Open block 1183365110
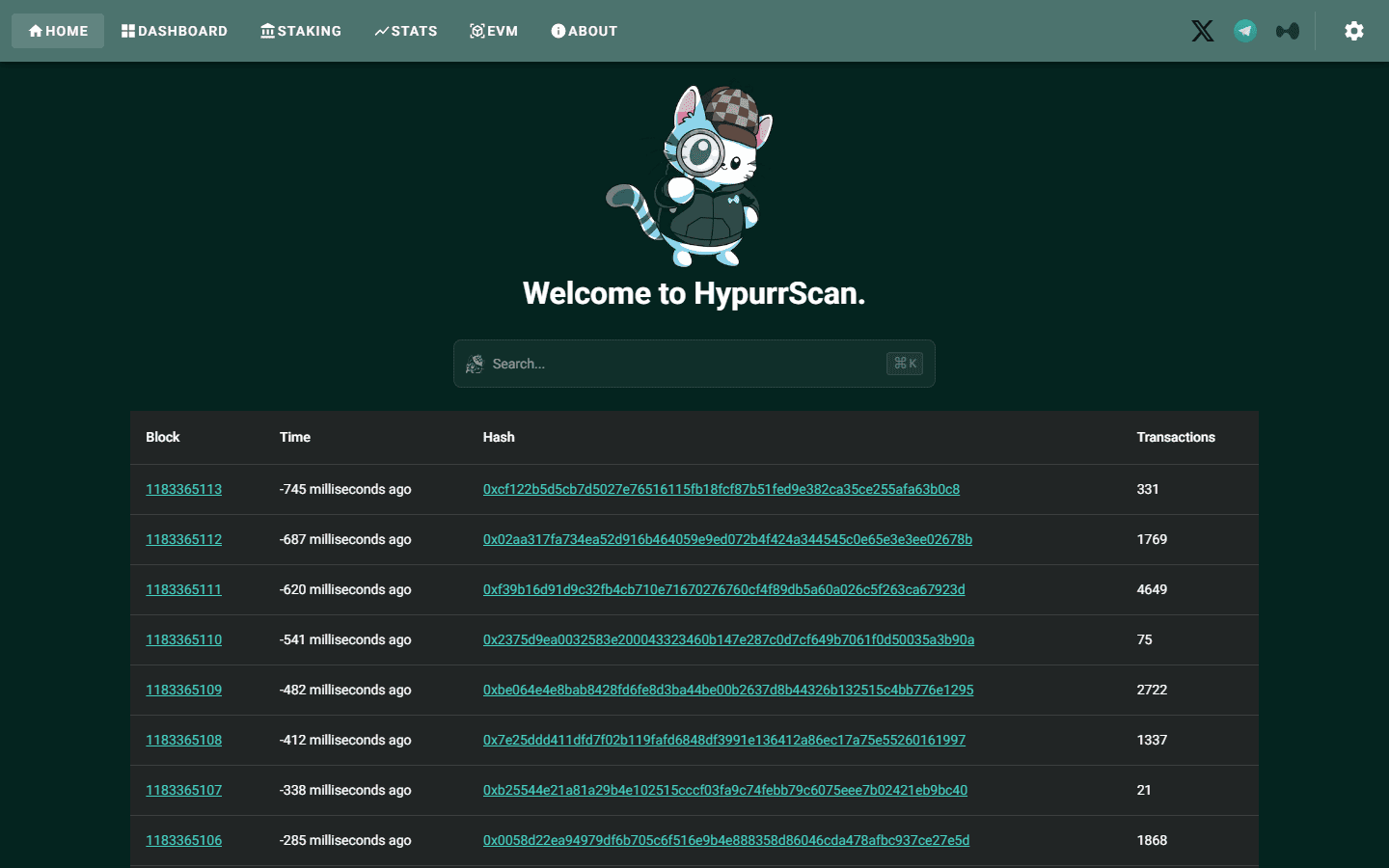This screenshot has width=1389, height=868. click(183, 639)
